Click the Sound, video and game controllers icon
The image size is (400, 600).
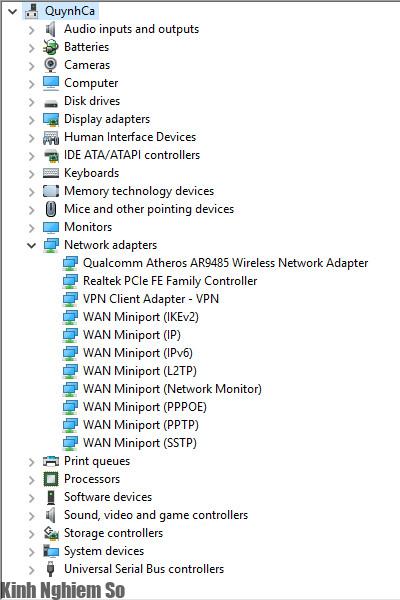tap(51, 515)
